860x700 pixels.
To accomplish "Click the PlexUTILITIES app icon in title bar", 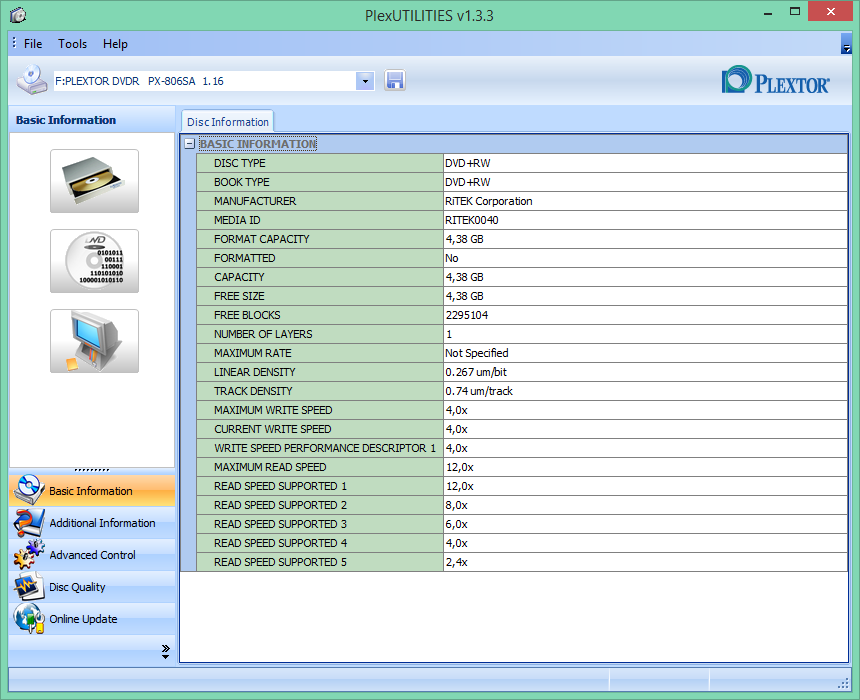I will click(x=18, y=15).
